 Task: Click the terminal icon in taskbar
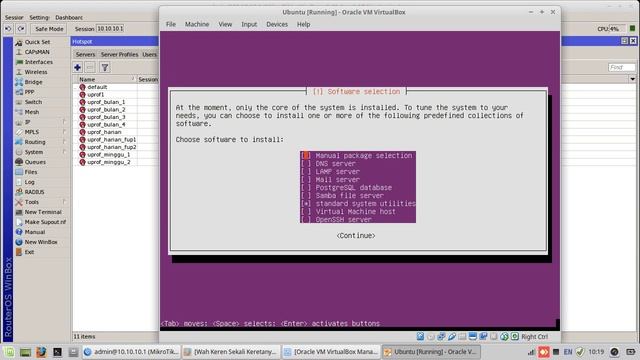58,352
